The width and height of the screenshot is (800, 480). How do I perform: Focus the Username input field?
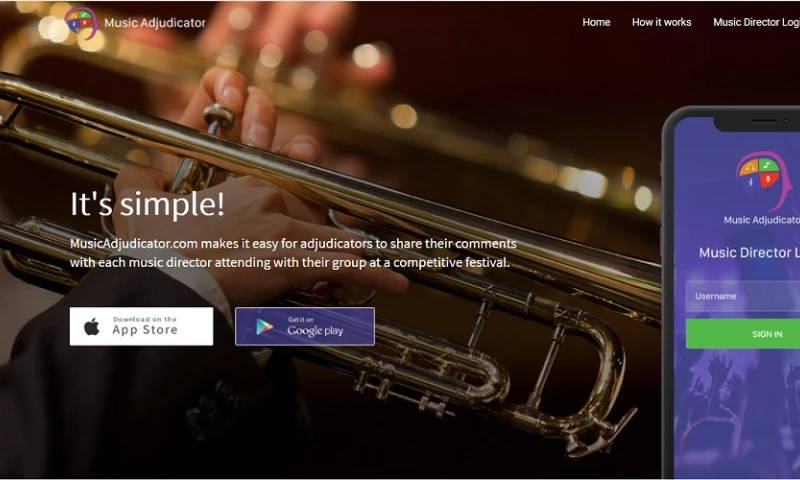[x=743, y=296]
